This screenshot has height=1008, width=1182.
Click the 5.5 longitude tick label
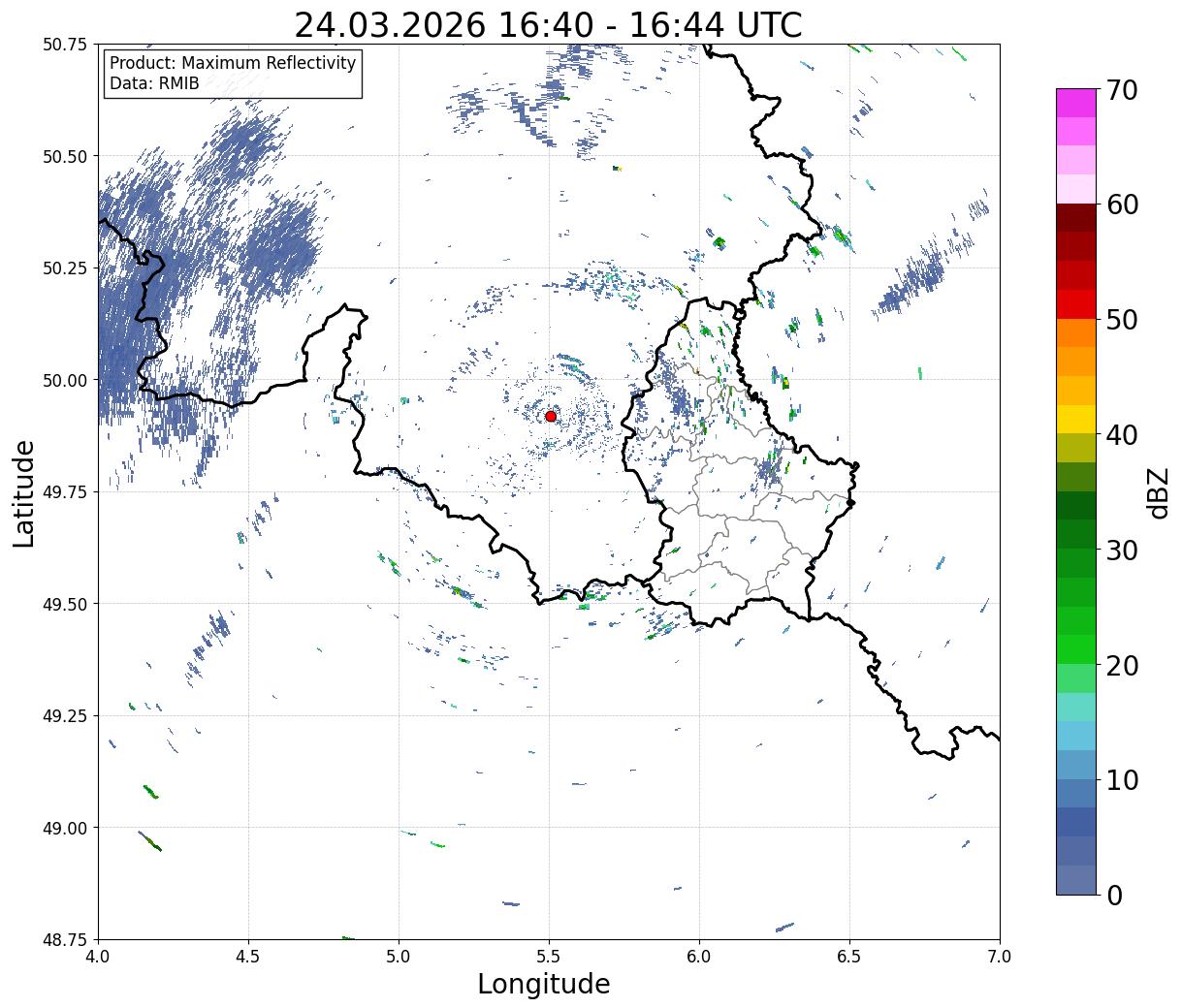coord(549,957)
